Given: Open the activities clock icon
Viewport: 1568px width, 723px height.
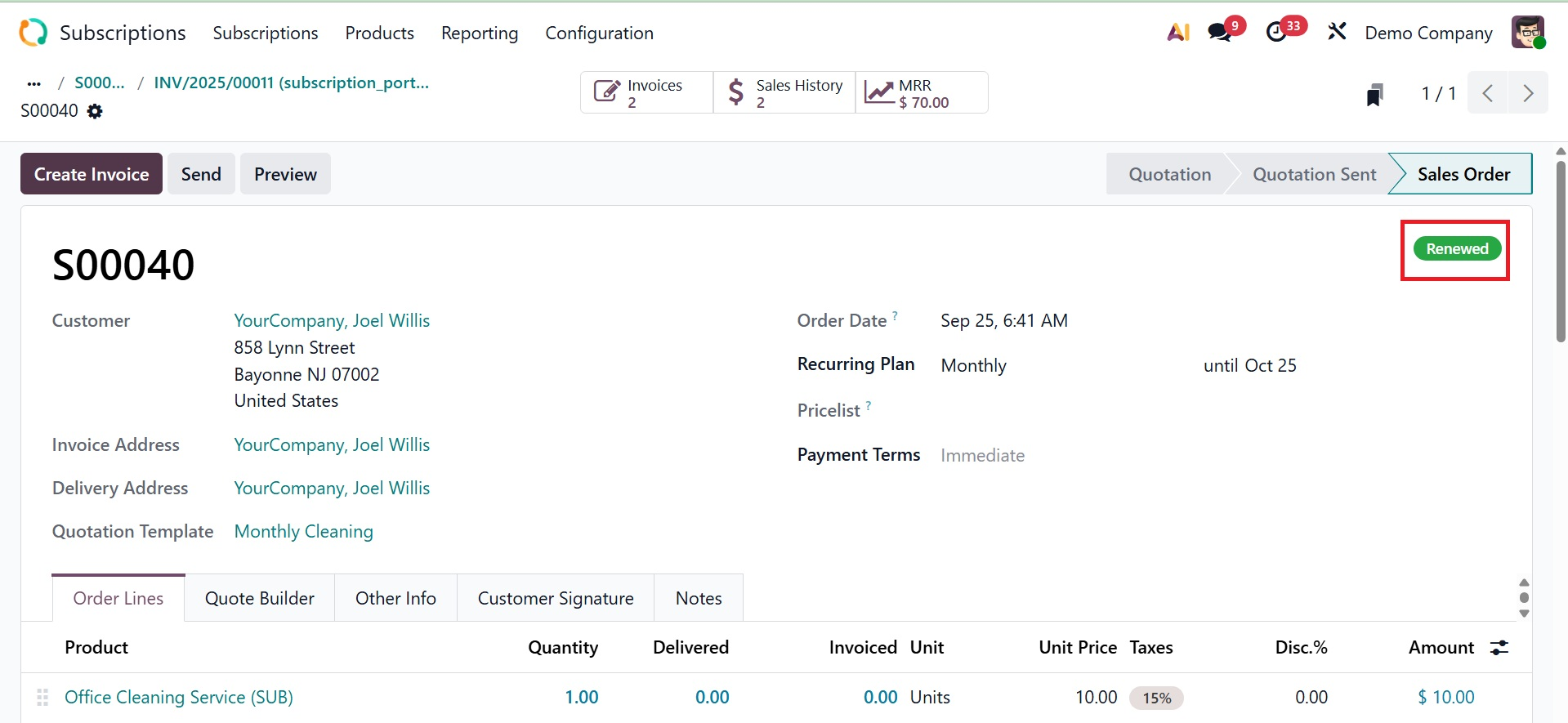Looking at the screenshot, I should point(1276,33).
